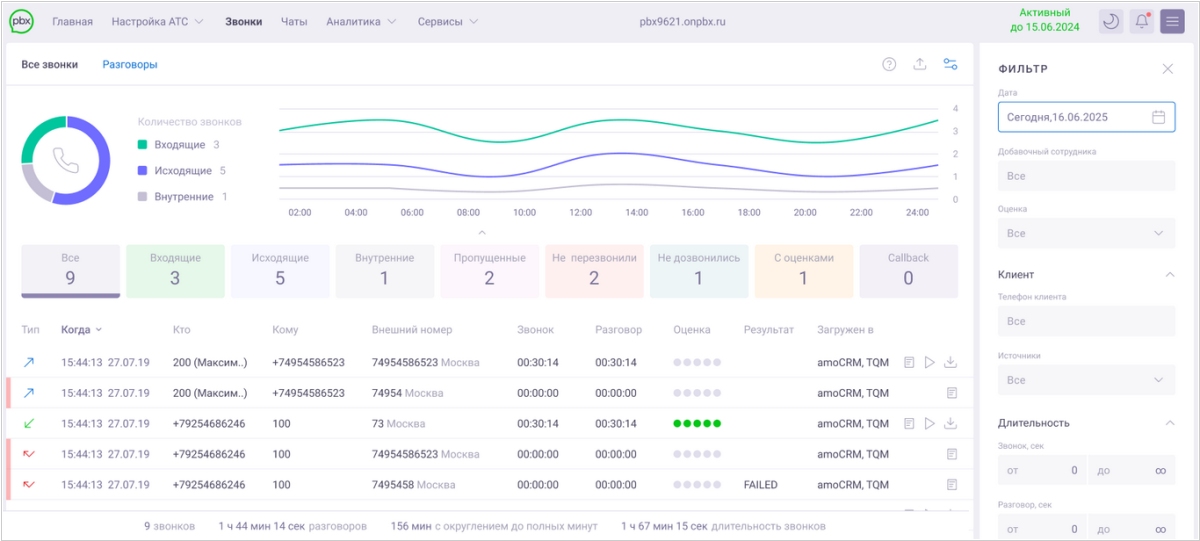The image size is (1200, 541).
Task: Close the ФИЛЬТР panel
Action: (x=1167, y=69)
